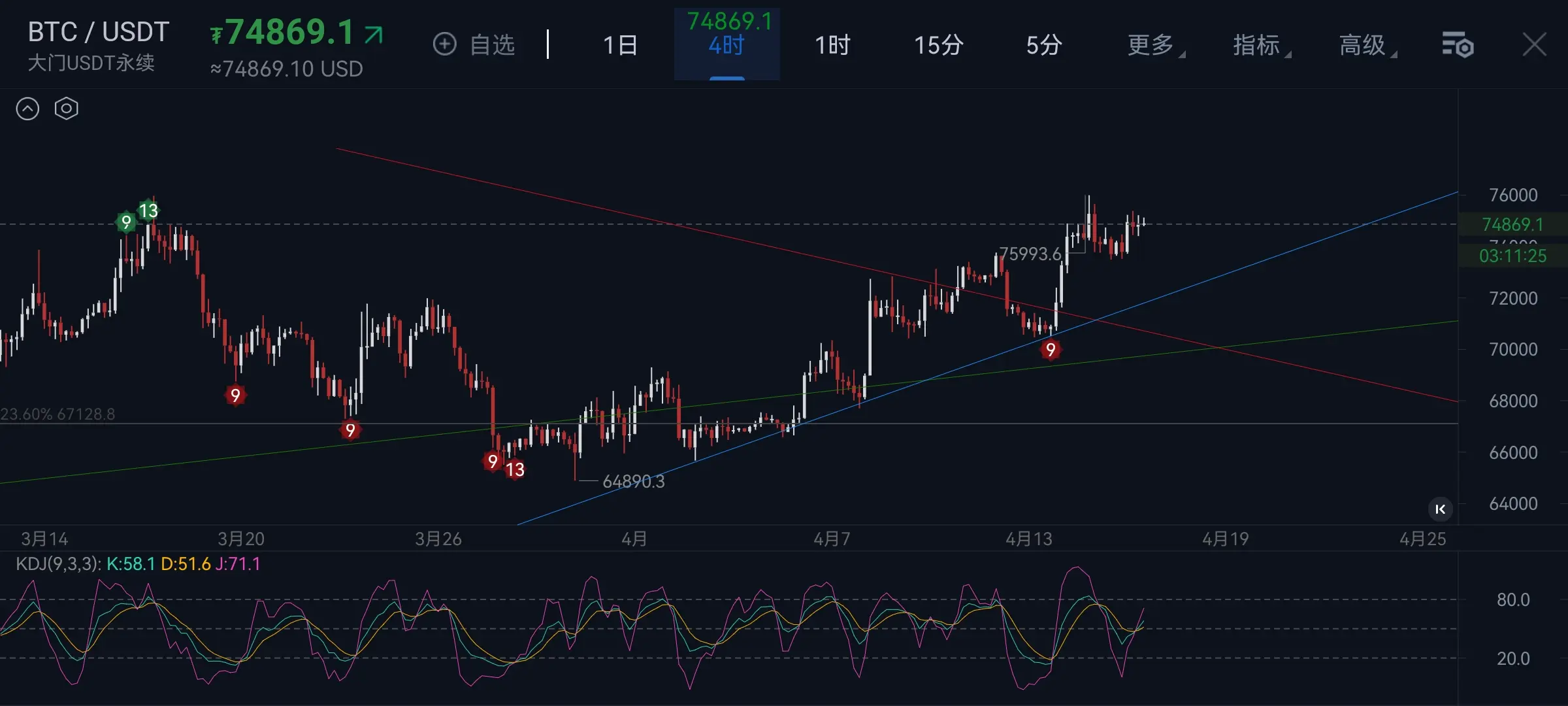Click the 74869.1 current price tag on the axis
1568x706 pixels.
point(1512,225)
